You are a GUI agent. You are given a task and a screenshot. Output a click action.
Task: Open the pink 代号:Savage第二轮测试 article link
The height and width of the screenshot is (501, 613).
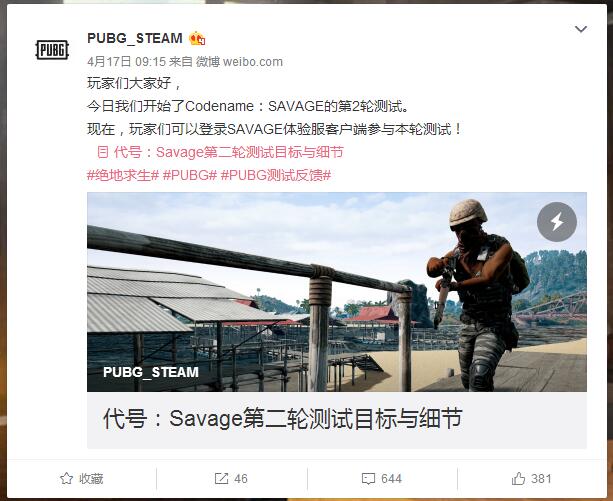click(220, 152)
